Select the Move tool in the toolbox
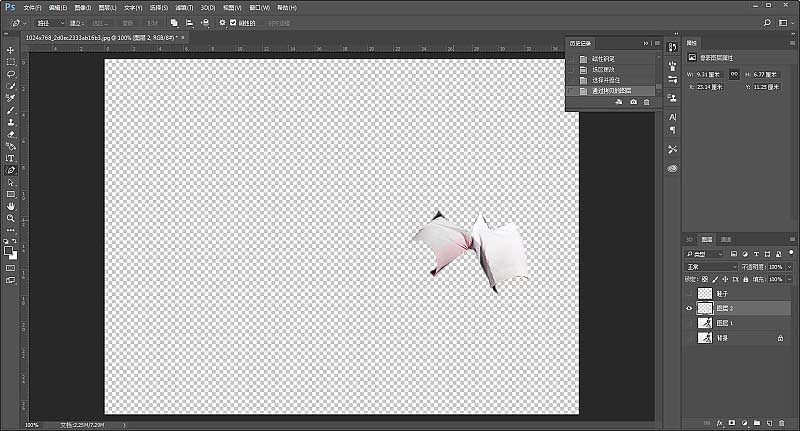800x431 pixels. point(11,50)
